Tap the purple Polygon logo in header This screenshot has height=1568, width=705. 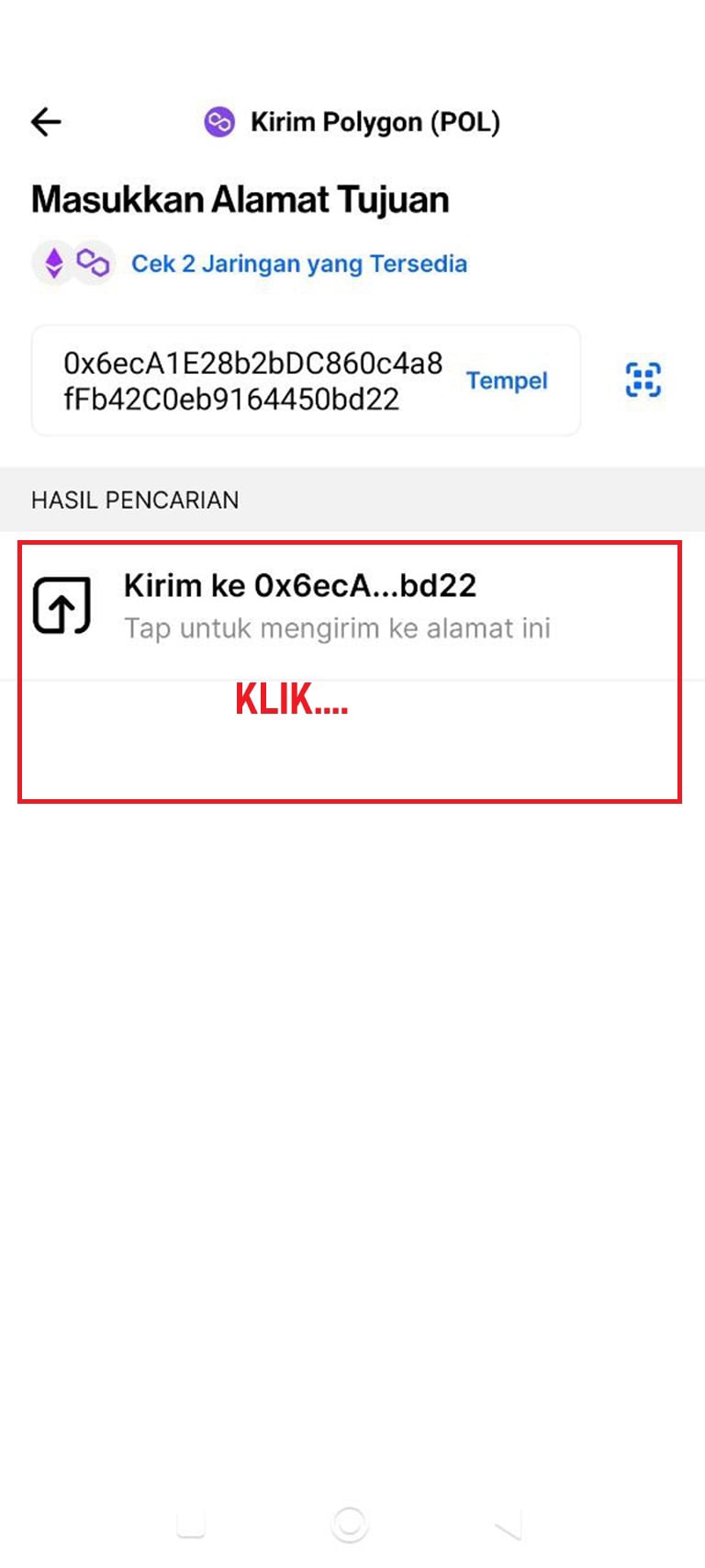pyautogui.click(x=218, y=122)
